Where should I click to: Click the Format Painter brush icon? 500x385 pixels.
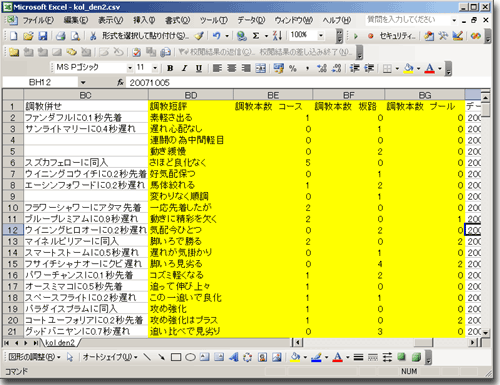coord(199,35)
